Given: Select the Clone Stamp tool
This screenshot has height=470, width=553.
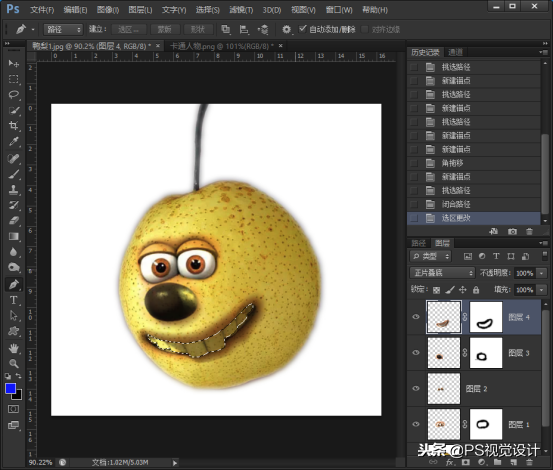Looking at the screenshot, I should (x=13, y=190).
